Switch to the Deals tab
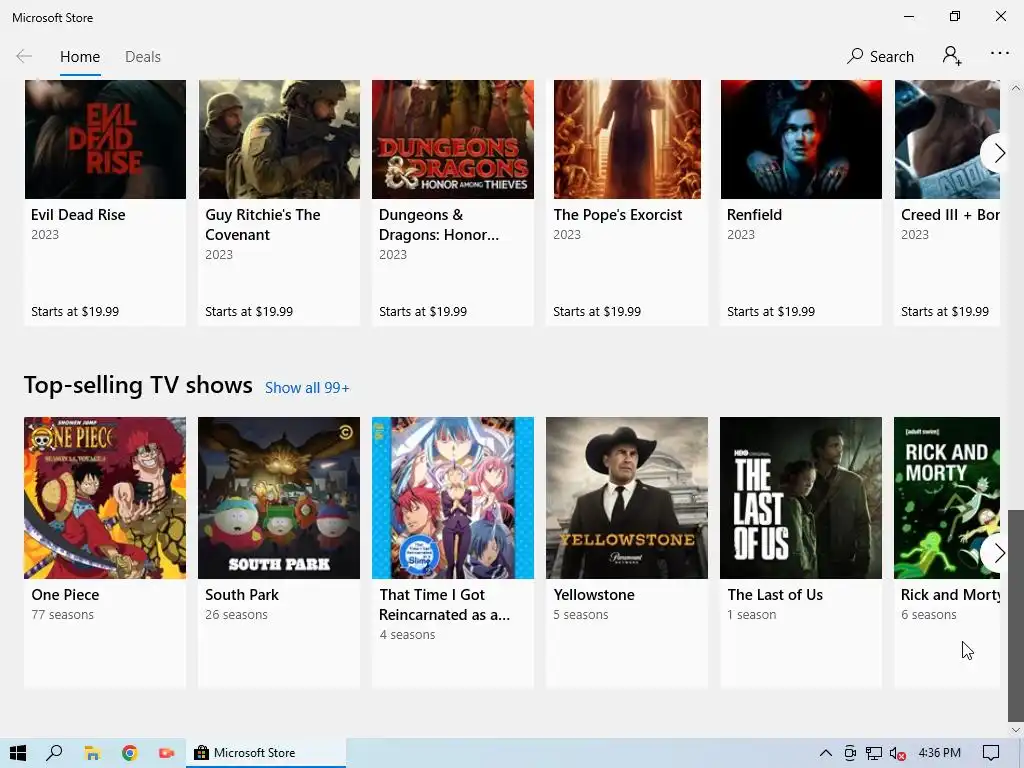This screenshot has height=768, width=1024. 143,57
